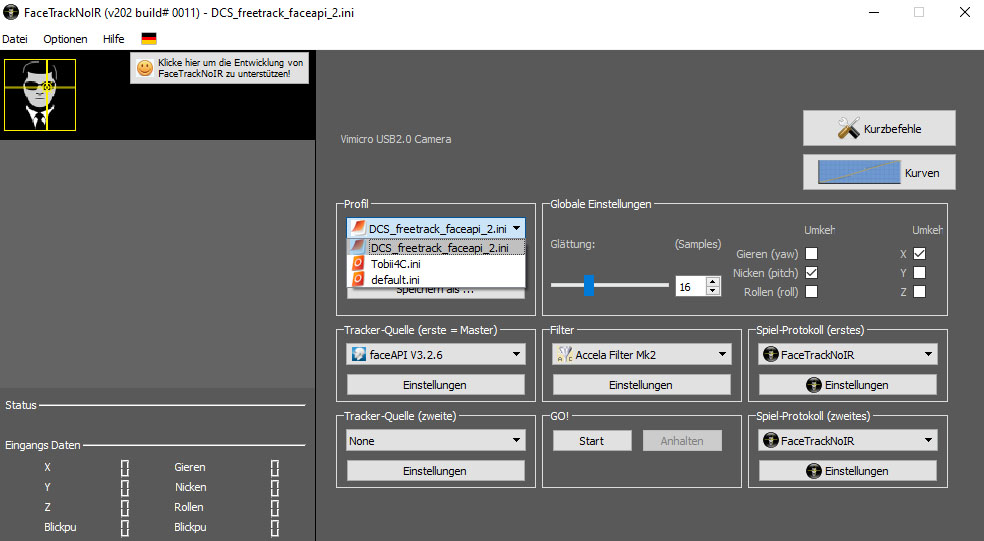This screenshot has height=541, width=984.
Task: Click the German flag language icon
Action: point(149,39)
